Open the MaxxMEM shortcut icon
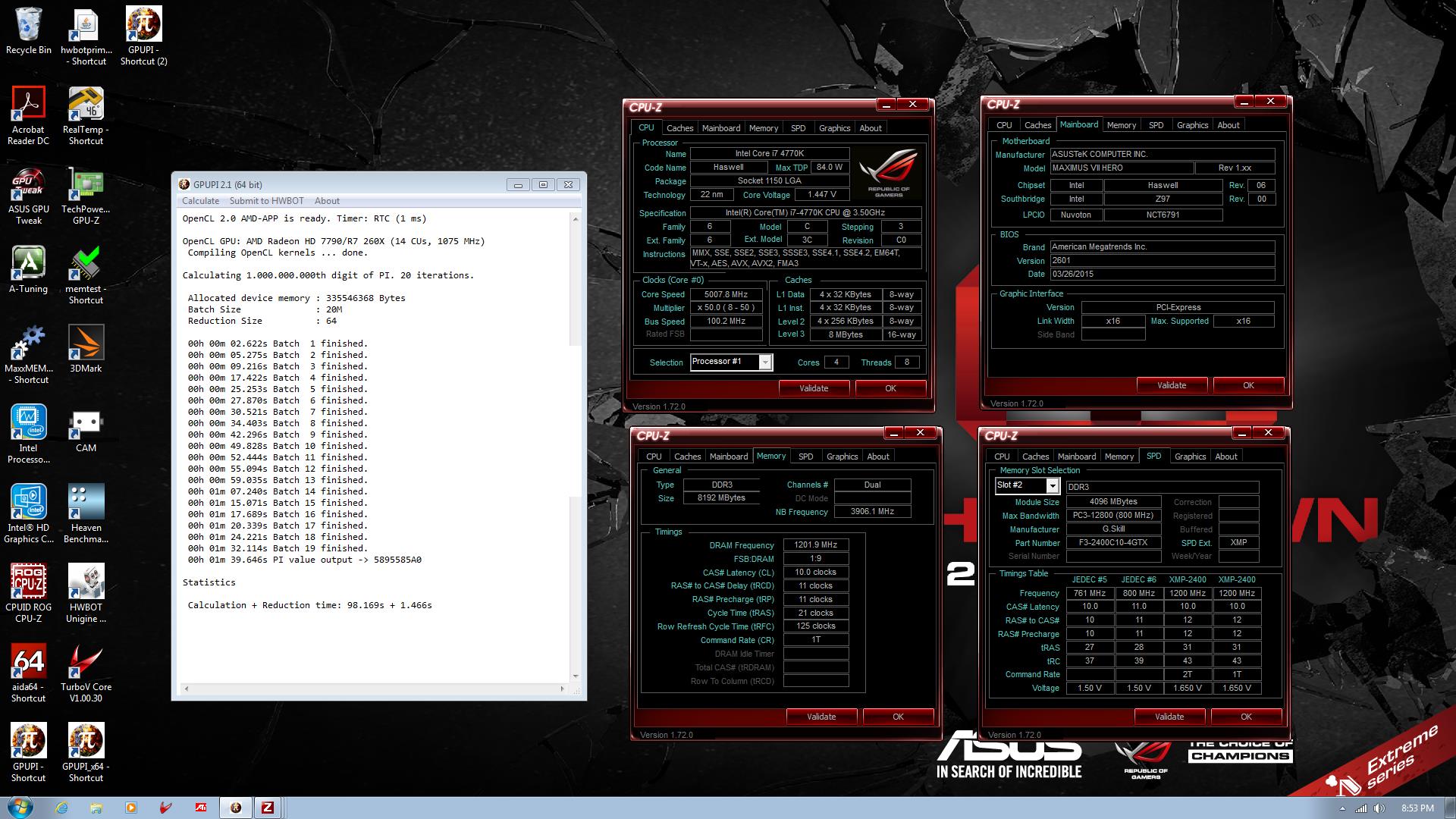Screen dimensions: 1456x819 click(x=29, y=355)
